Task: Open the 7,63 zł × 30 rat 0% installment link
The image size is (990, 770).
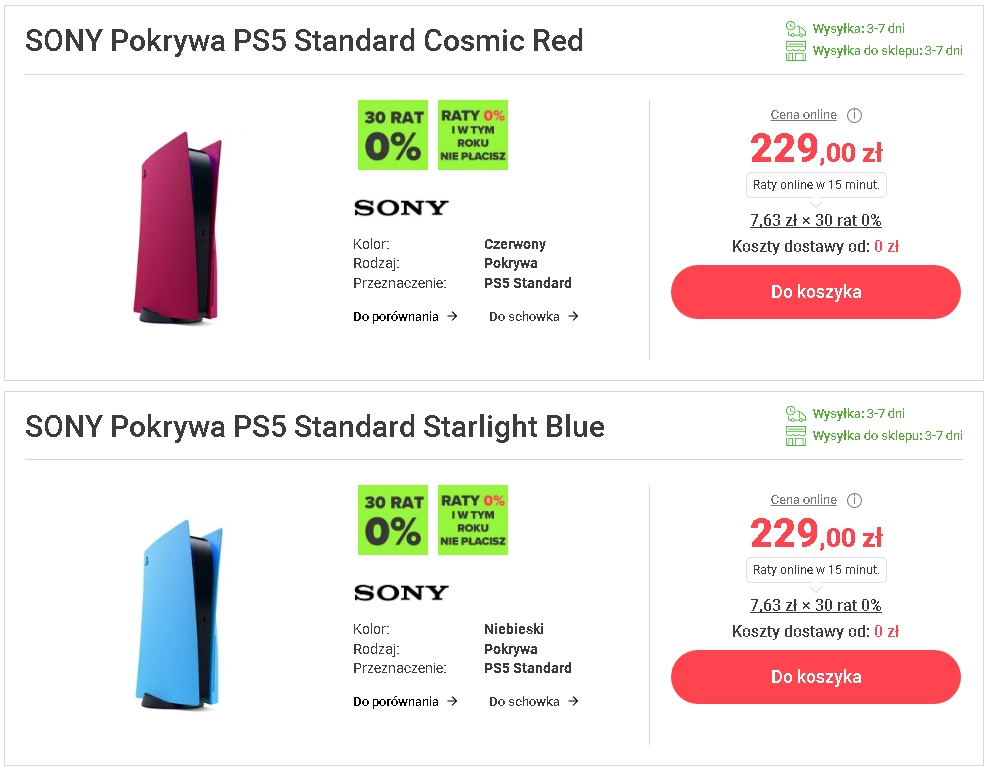Action: 816,219
